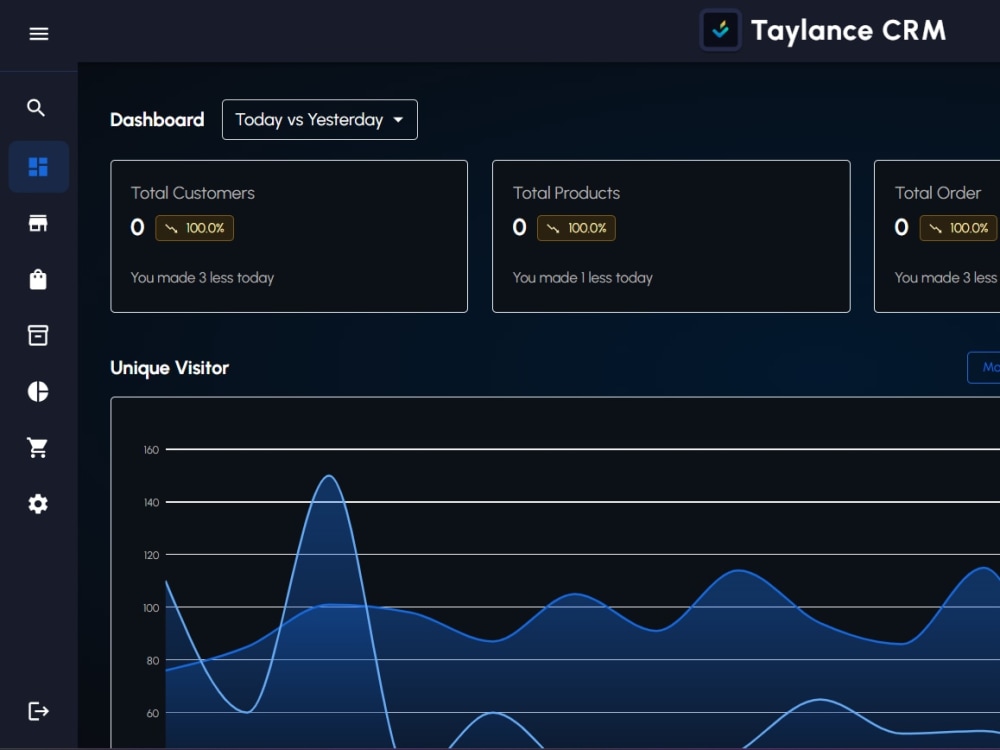The width and height of the screenshot is (1000, 750).
Task: Open the Today vs Yesterday dropdown
Action: coord(320,119)
